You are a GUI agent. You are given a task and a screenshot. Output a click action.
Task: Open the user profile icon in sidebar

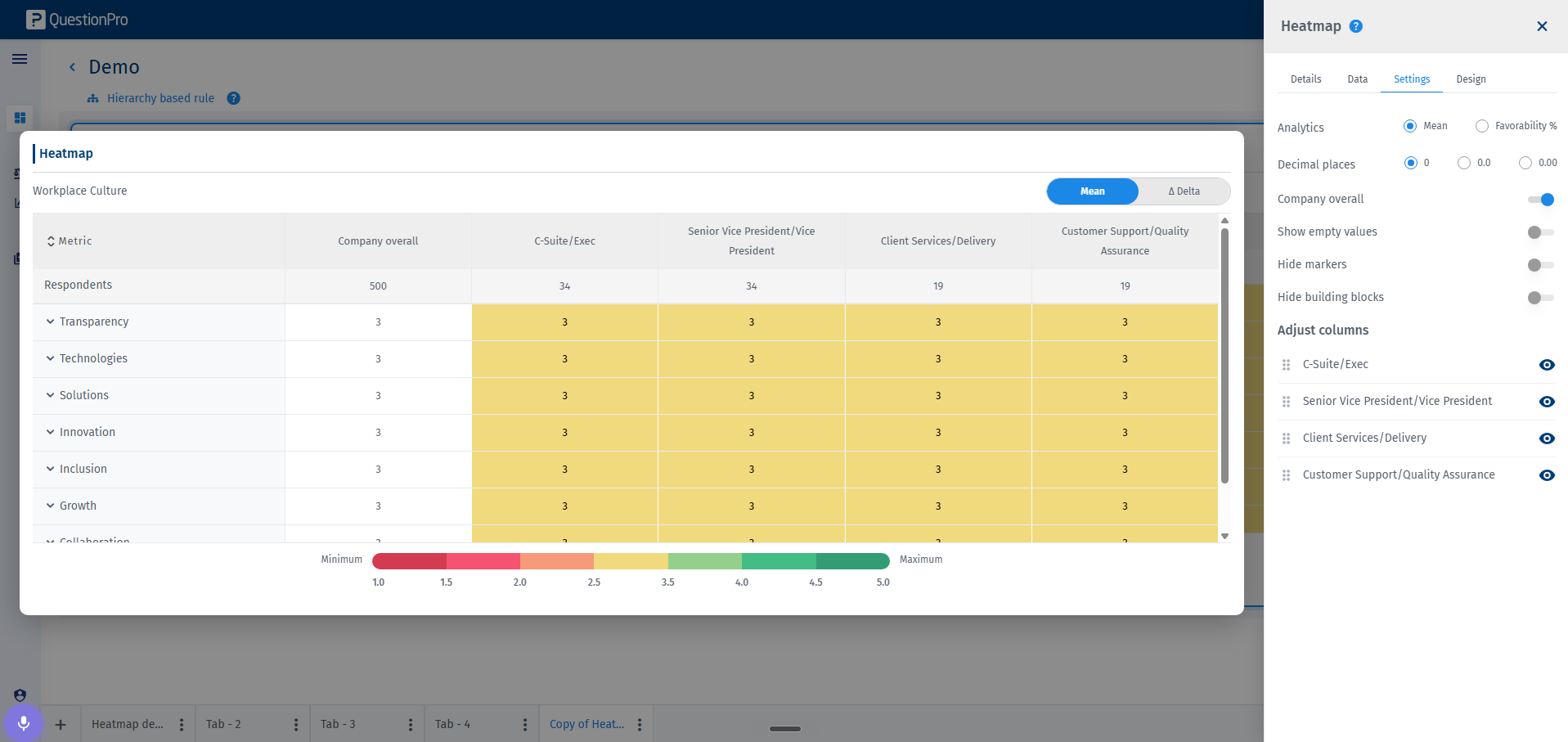click(20, 695)
